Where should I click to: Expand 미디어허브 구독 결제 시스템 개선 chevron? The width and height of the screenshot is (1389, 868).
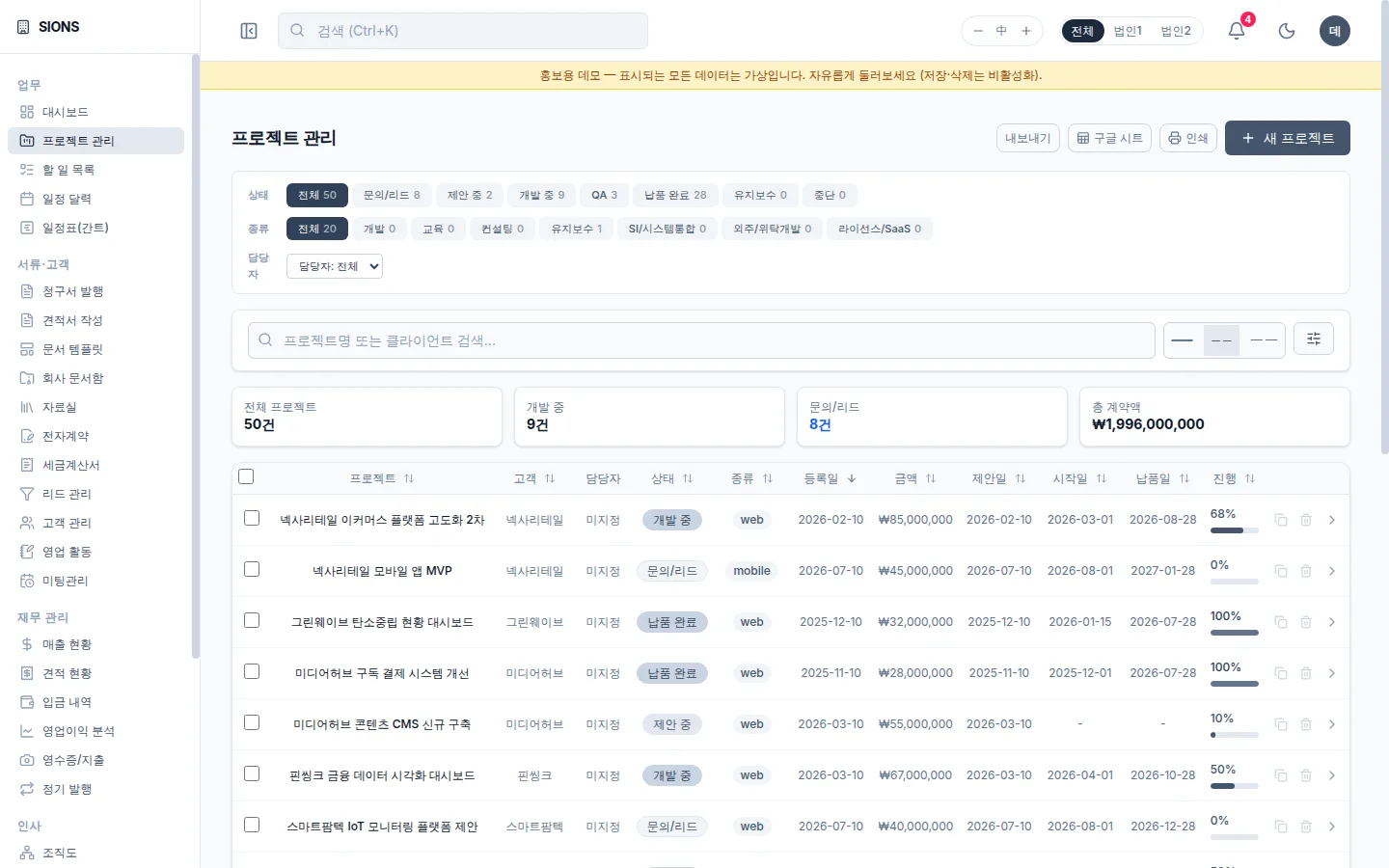(1331, 673)
